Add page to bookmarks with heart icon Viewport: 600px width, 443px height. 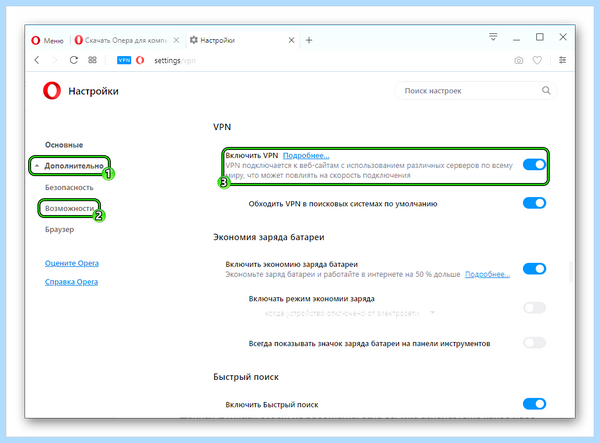pyautogui.click(x=537, y=60)
